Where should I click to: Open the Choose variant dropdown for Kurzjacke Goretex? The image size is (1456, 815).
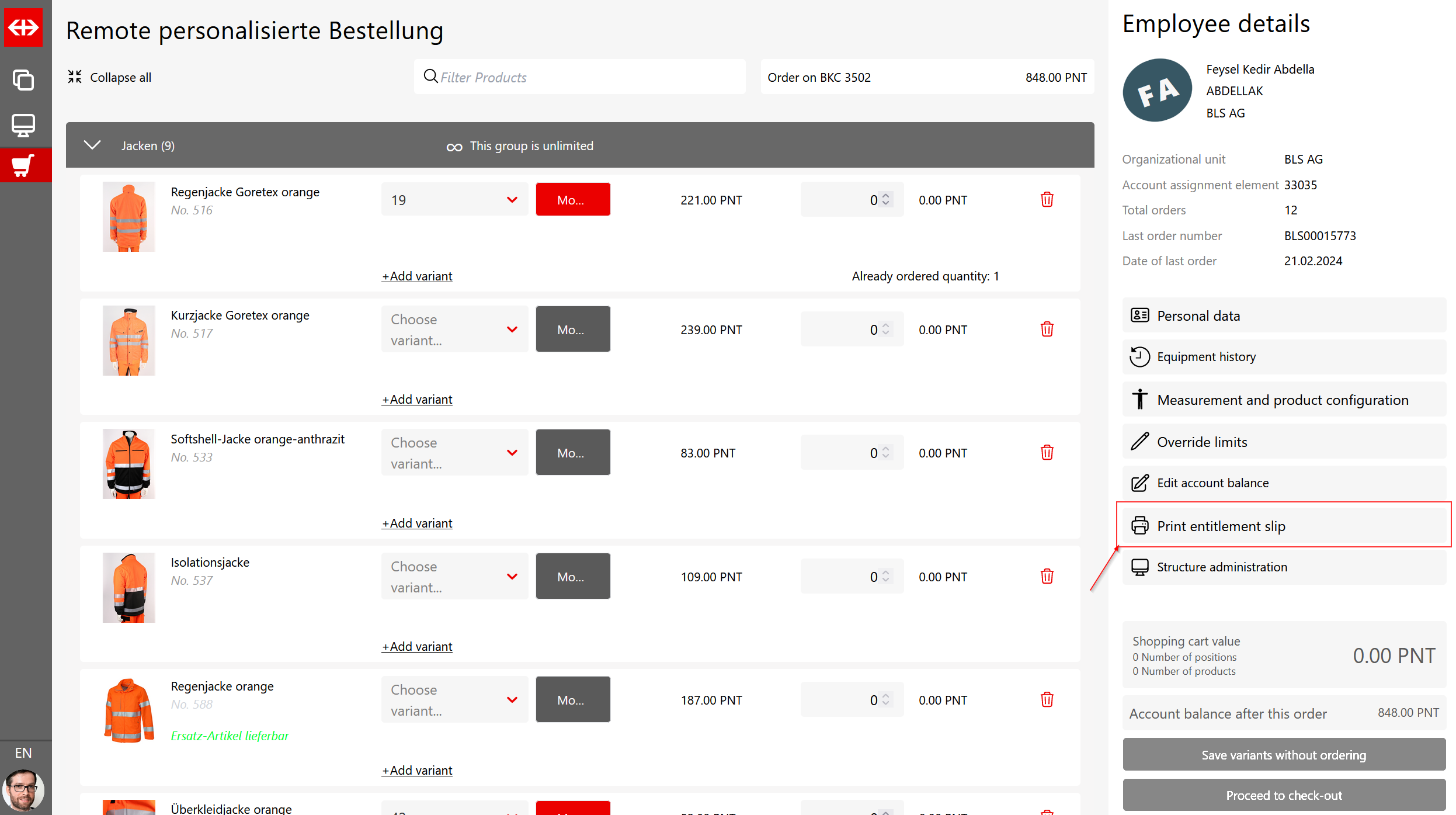[x=454, y=330]
